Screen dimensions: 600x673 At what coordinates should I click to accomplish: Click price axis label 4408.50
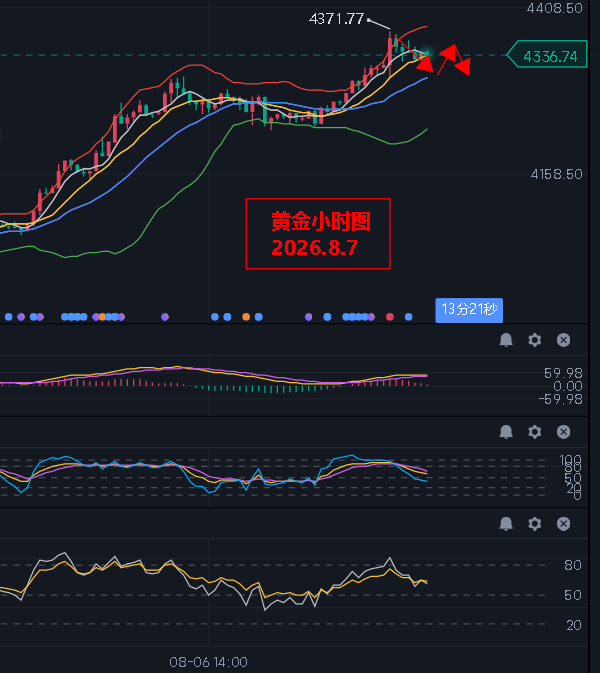(555, 8)
